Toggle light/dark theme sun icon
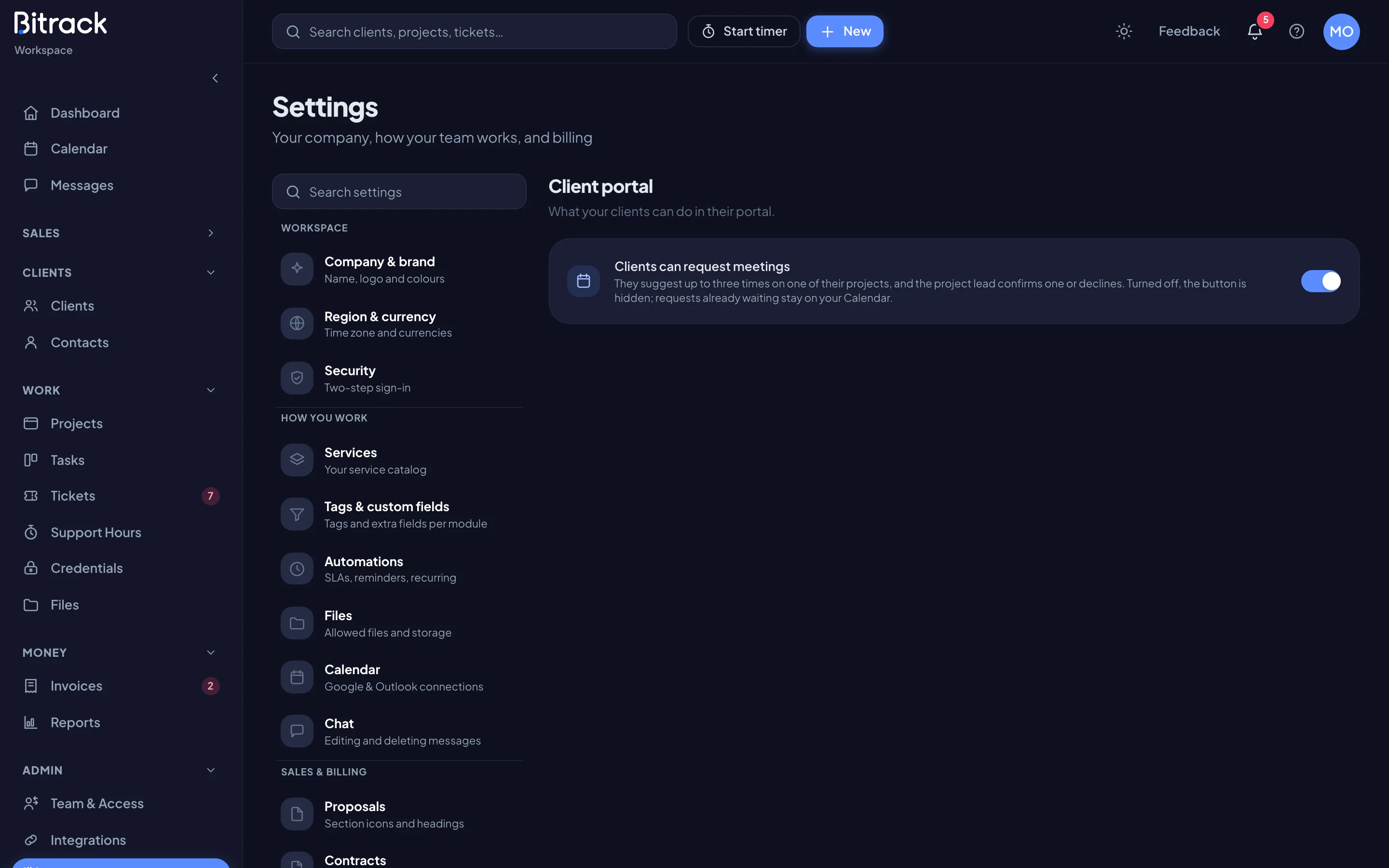This screenshot has width=1389, height=868. (x=1124, y=31)
